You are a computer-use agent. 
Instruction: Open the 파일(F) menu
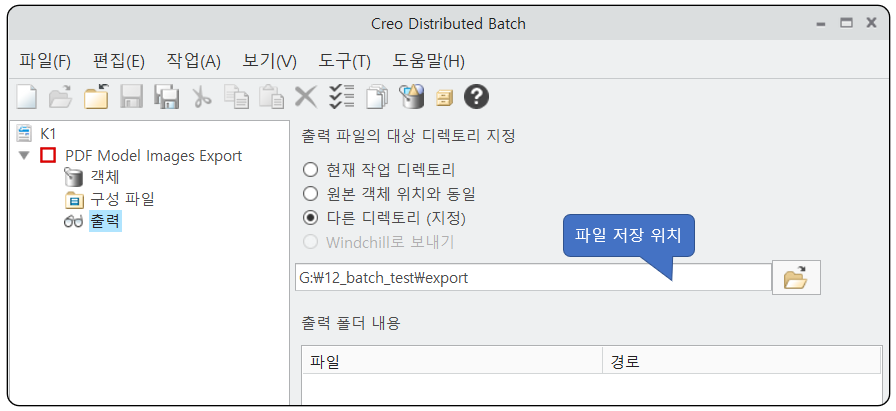point(45,61)
